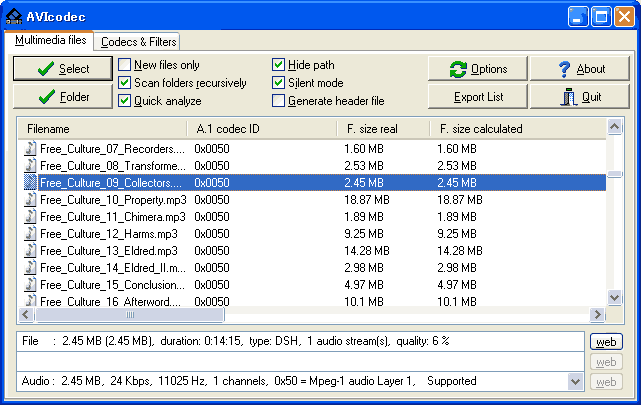This screenshot has width=641, height=405.
Task: Click the file icon of Free_Culture_09_Collectors row
Action: click(x=30, y=183)
